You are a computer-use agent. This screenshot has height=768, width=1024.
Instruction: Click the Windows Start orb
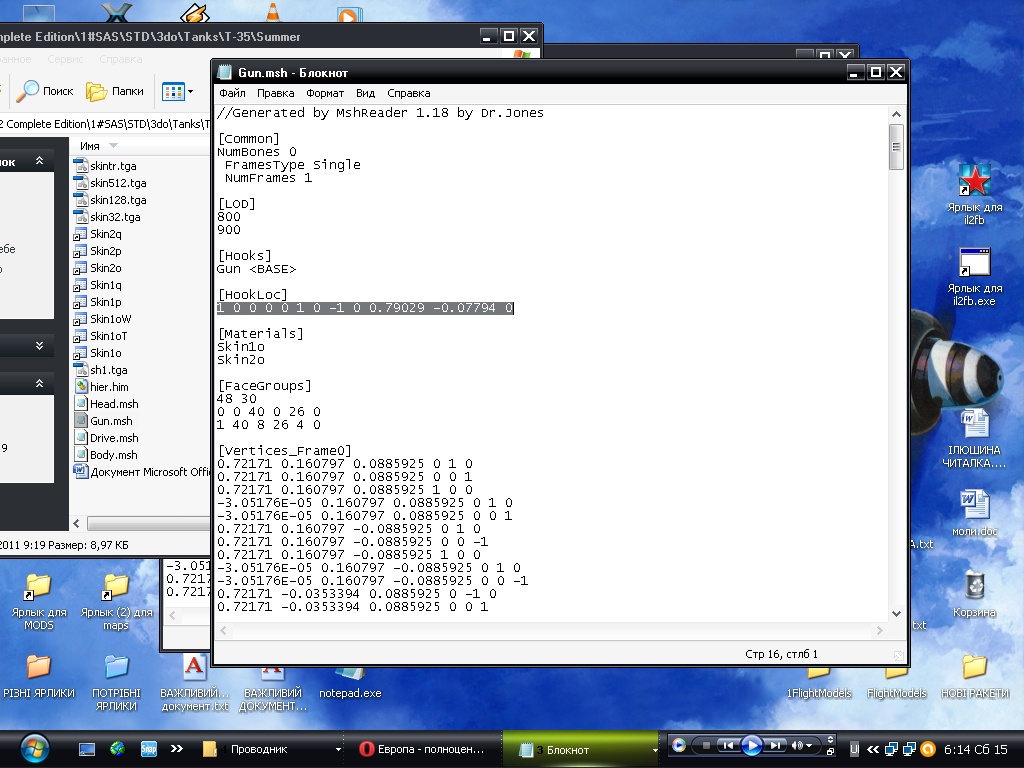pyautogui.click(x=34, y=749)
